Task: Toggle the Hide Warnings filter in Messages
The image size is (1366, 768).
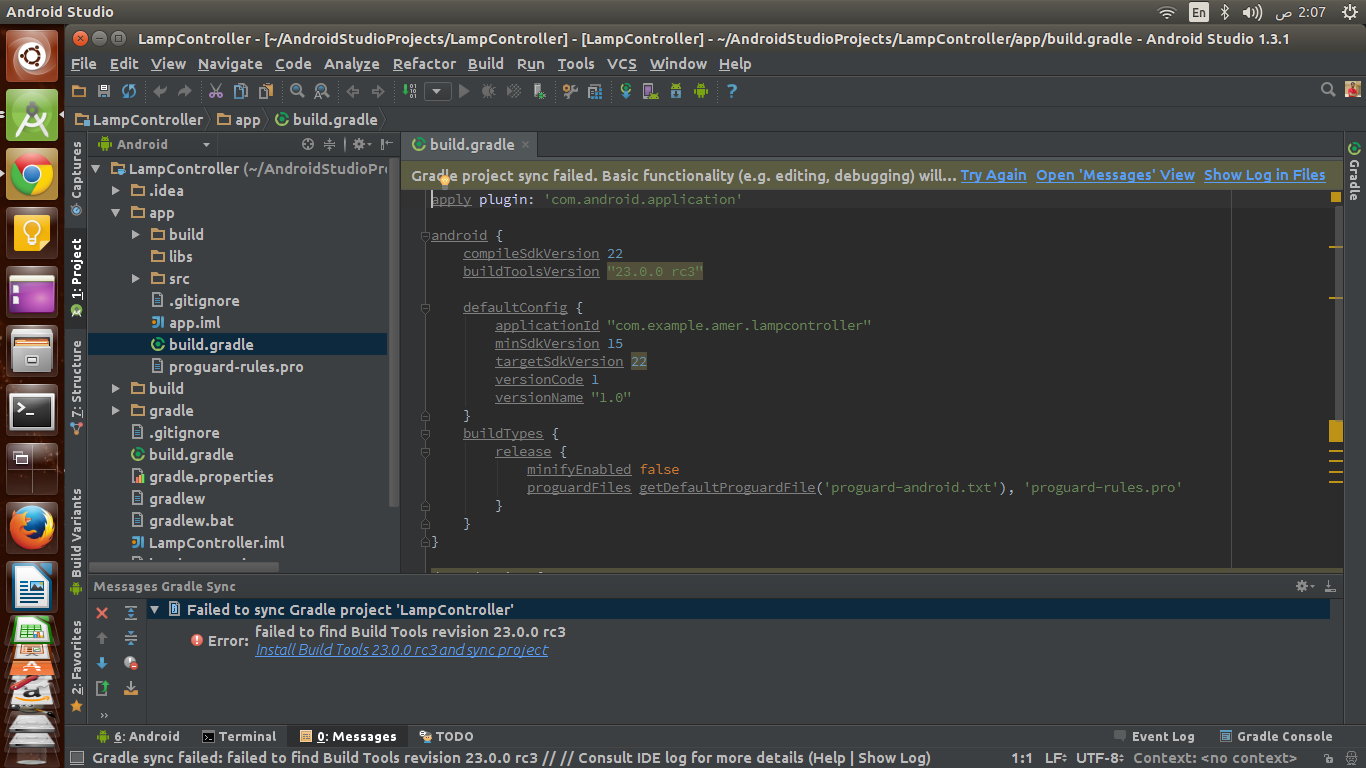Action: tap(131, 663)
